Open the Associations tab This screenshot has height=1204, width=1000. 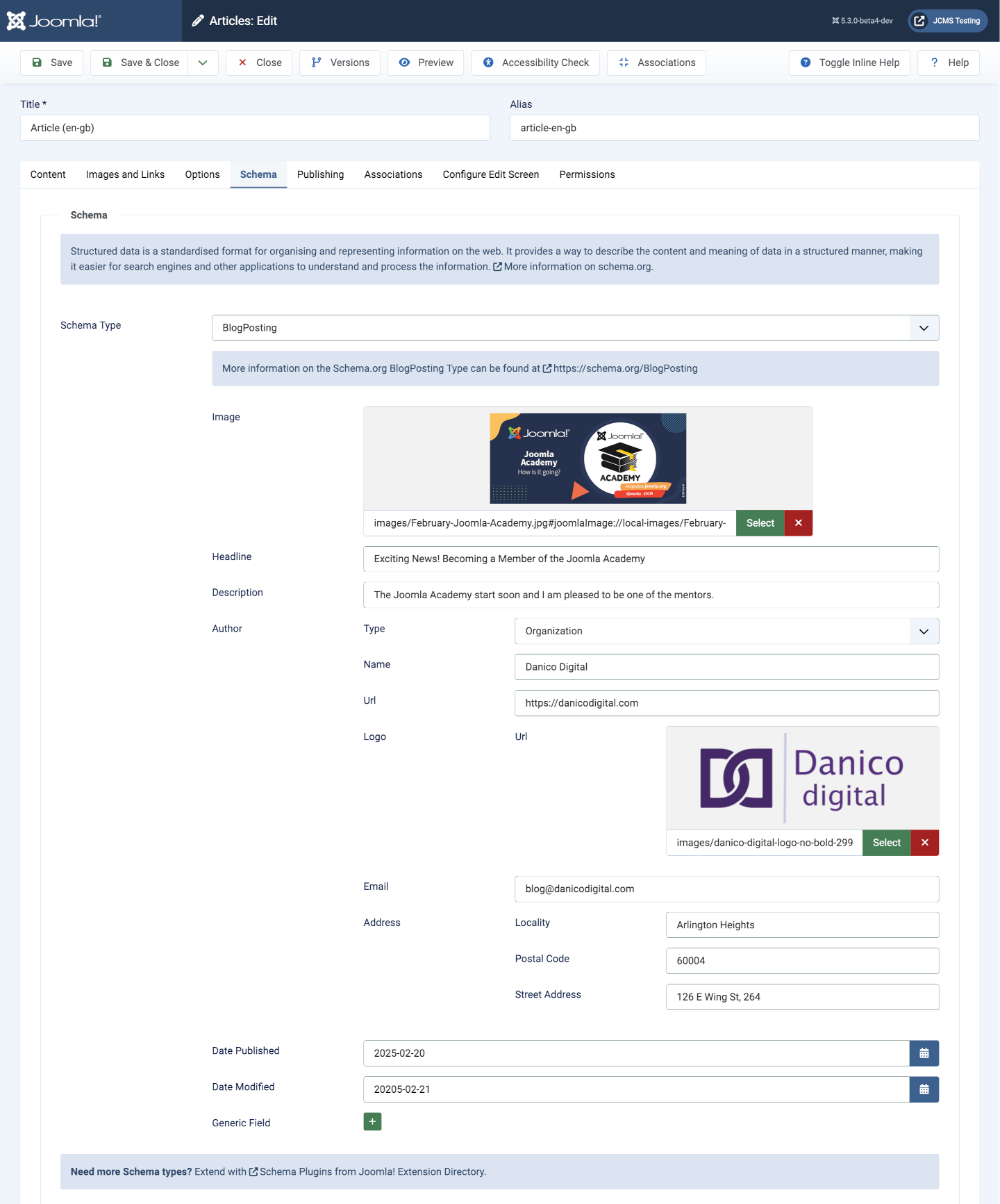393,174
